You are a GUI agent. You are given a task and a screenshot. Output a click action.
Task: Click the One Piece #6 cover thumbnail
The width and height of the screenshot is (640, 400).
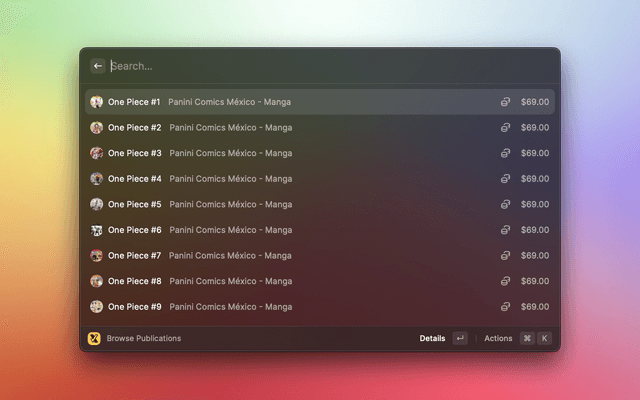pyautogui.click(x=97, y=230)
